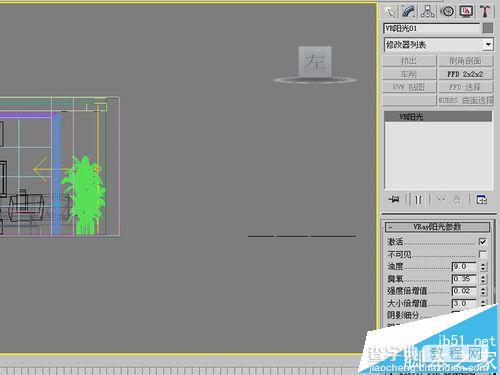The height and width of the screenshot is (375, 500).
Task: Click the object color swatch
Action: [x=488, y=28]
